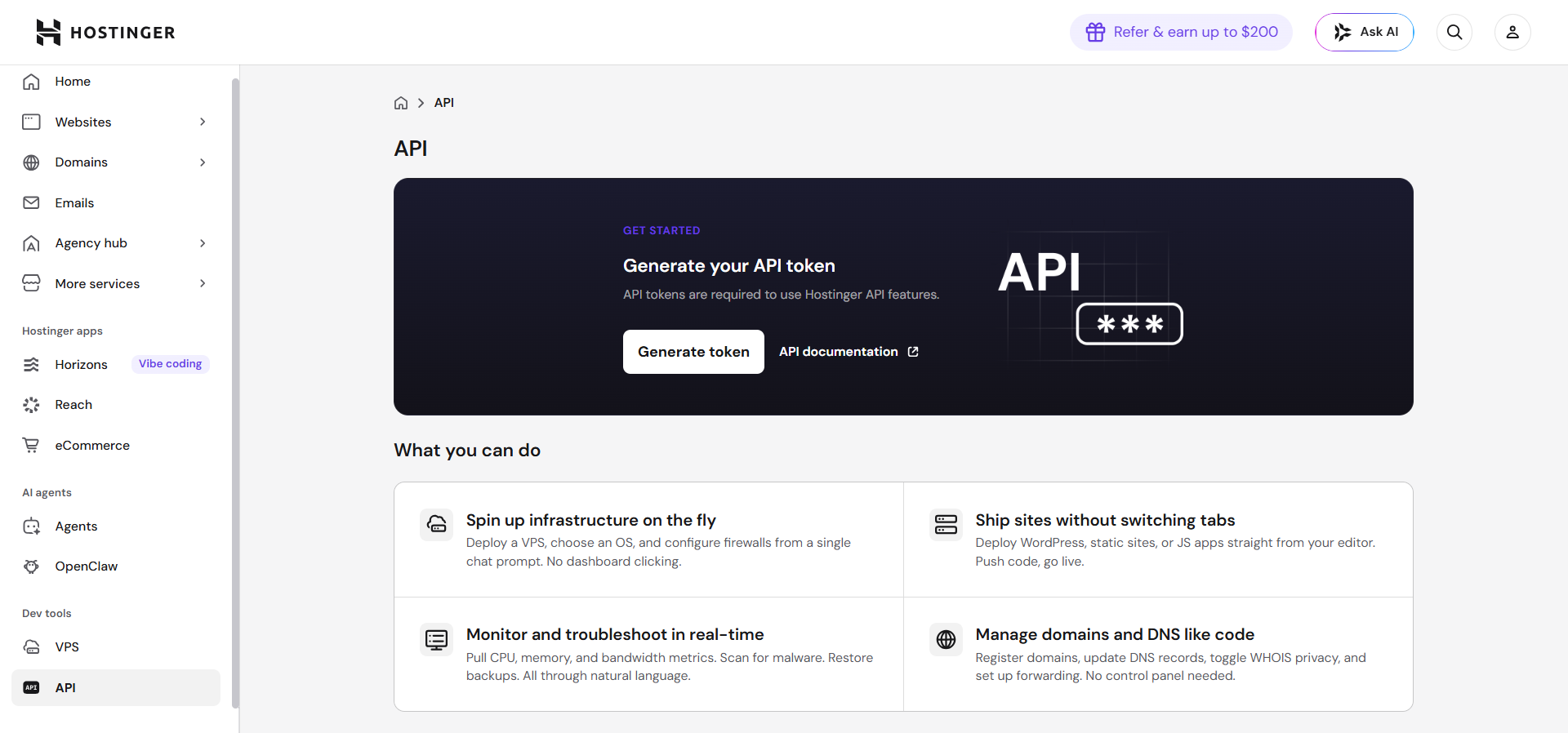1568x733 pixels.
Task: Click the 'GET STARTED' label
Action: click(661, 231)
